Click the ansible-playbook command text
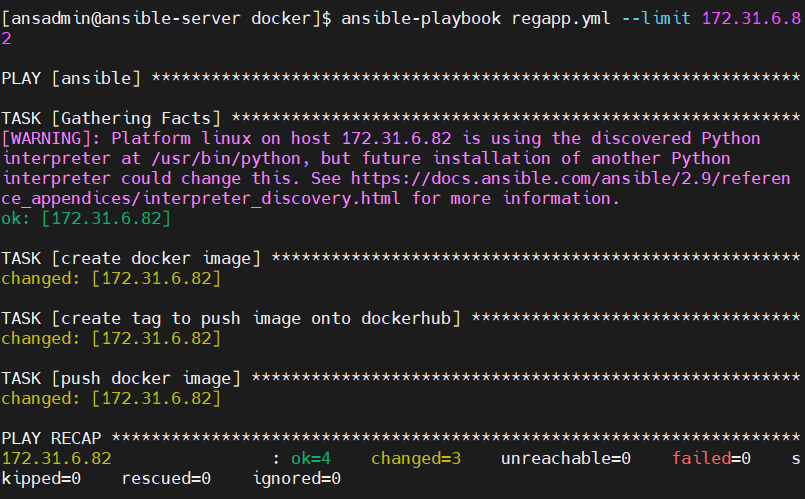The width and height of the screenshot is (805, 499). point(421,19)
